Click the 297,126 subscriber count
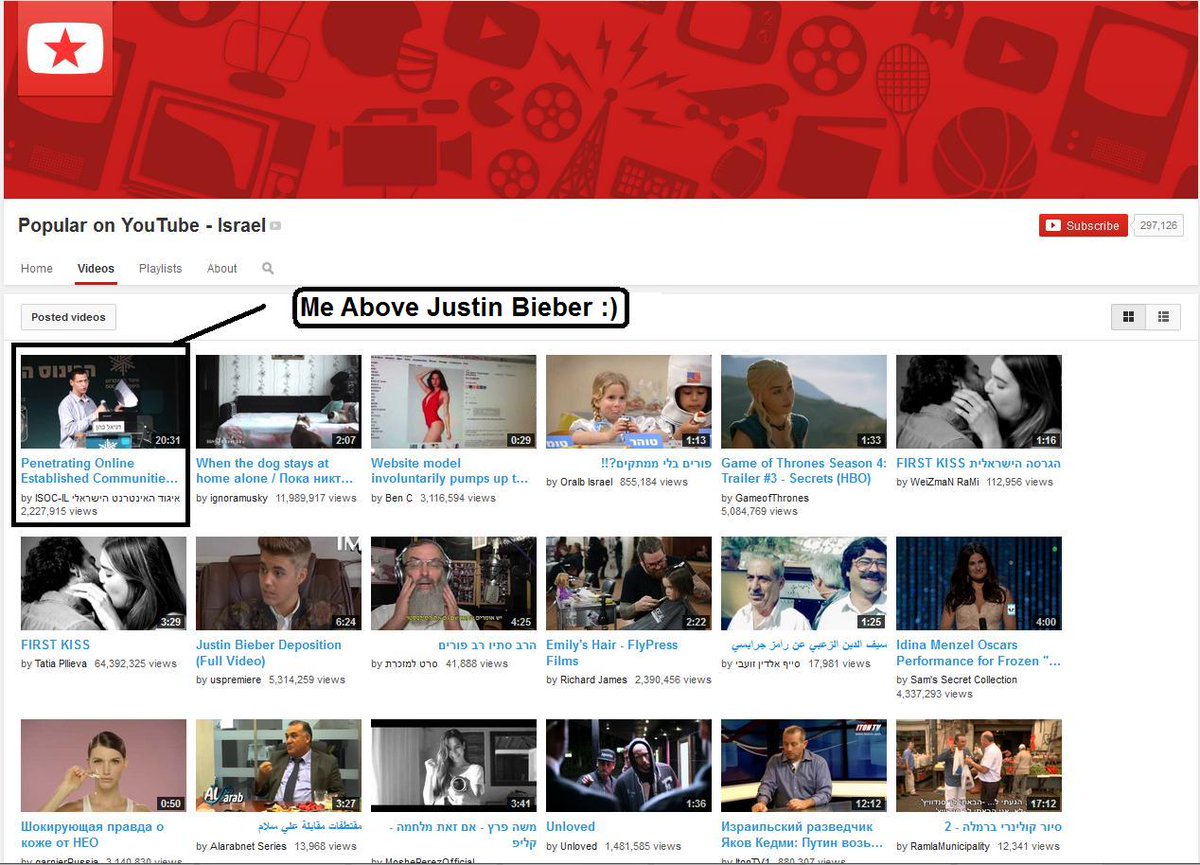This screenshot has height=865, width=1200. pyautogui.click(x=1158, y=226)
